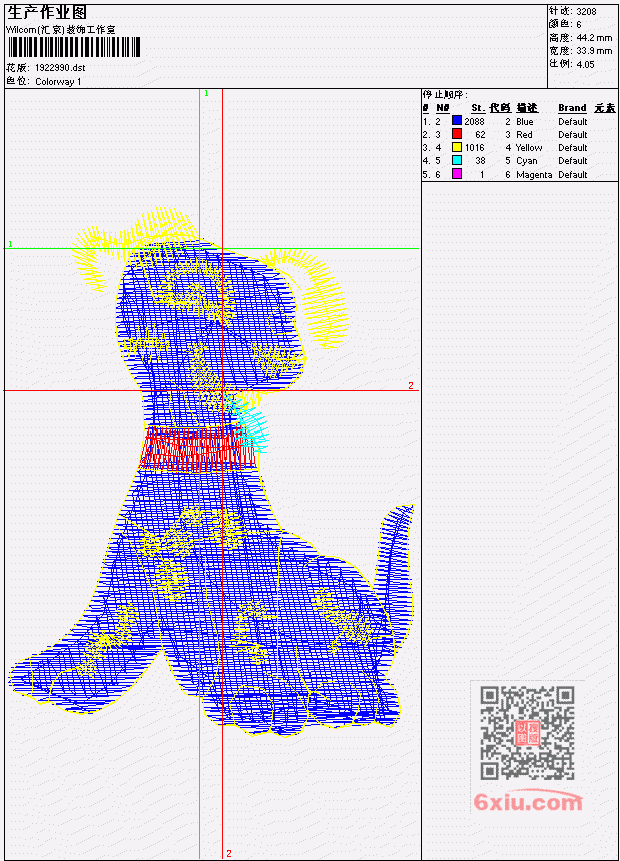Click the 'Default' brand in the Magenta row

[573, 175]
